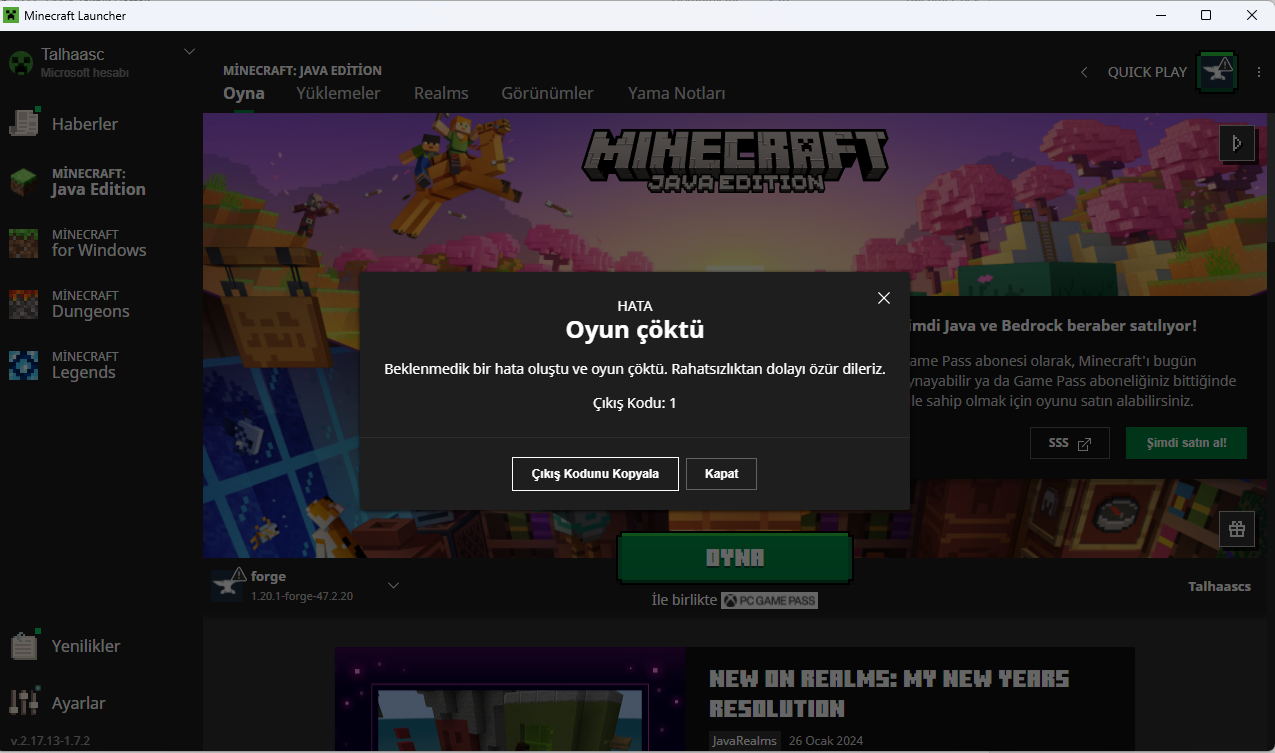1275x753 pixels.
Task: Click the PC Game Pass logo
Action: coord(769,600)
